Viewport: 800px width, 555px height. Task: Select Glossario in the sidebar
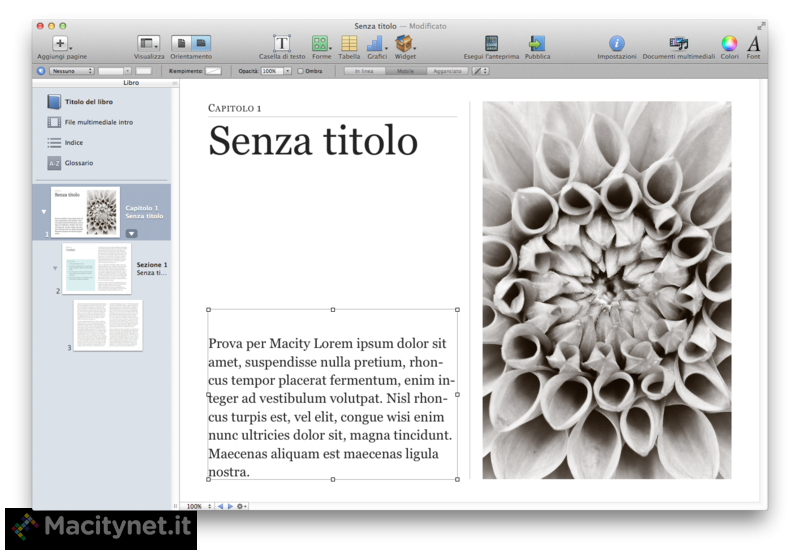pos(79,163)
